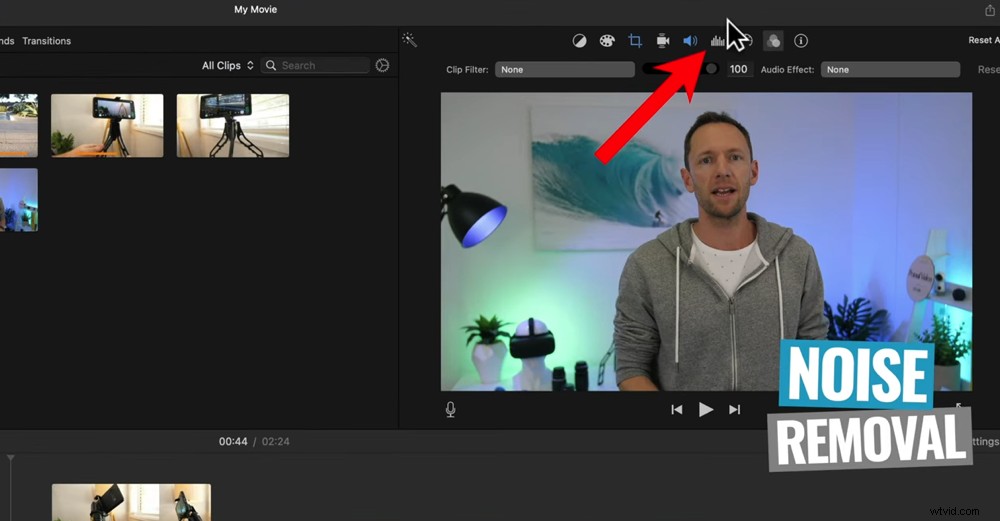Open browser settings gear next to Search
1000x521 pixels.
382,65
